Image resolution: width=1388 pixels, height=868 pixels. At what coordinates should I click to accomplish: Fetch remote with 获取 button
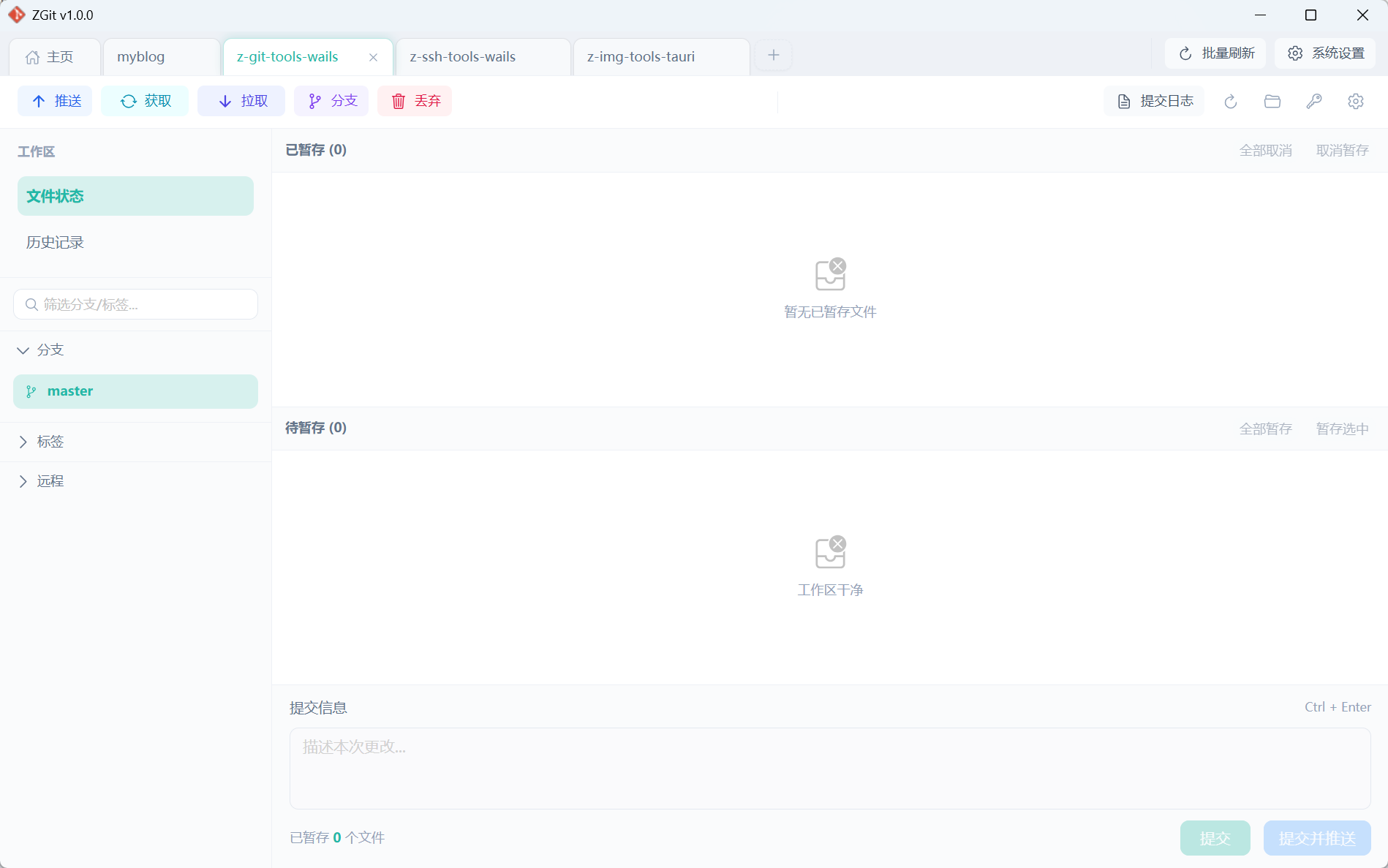point(145,101)
